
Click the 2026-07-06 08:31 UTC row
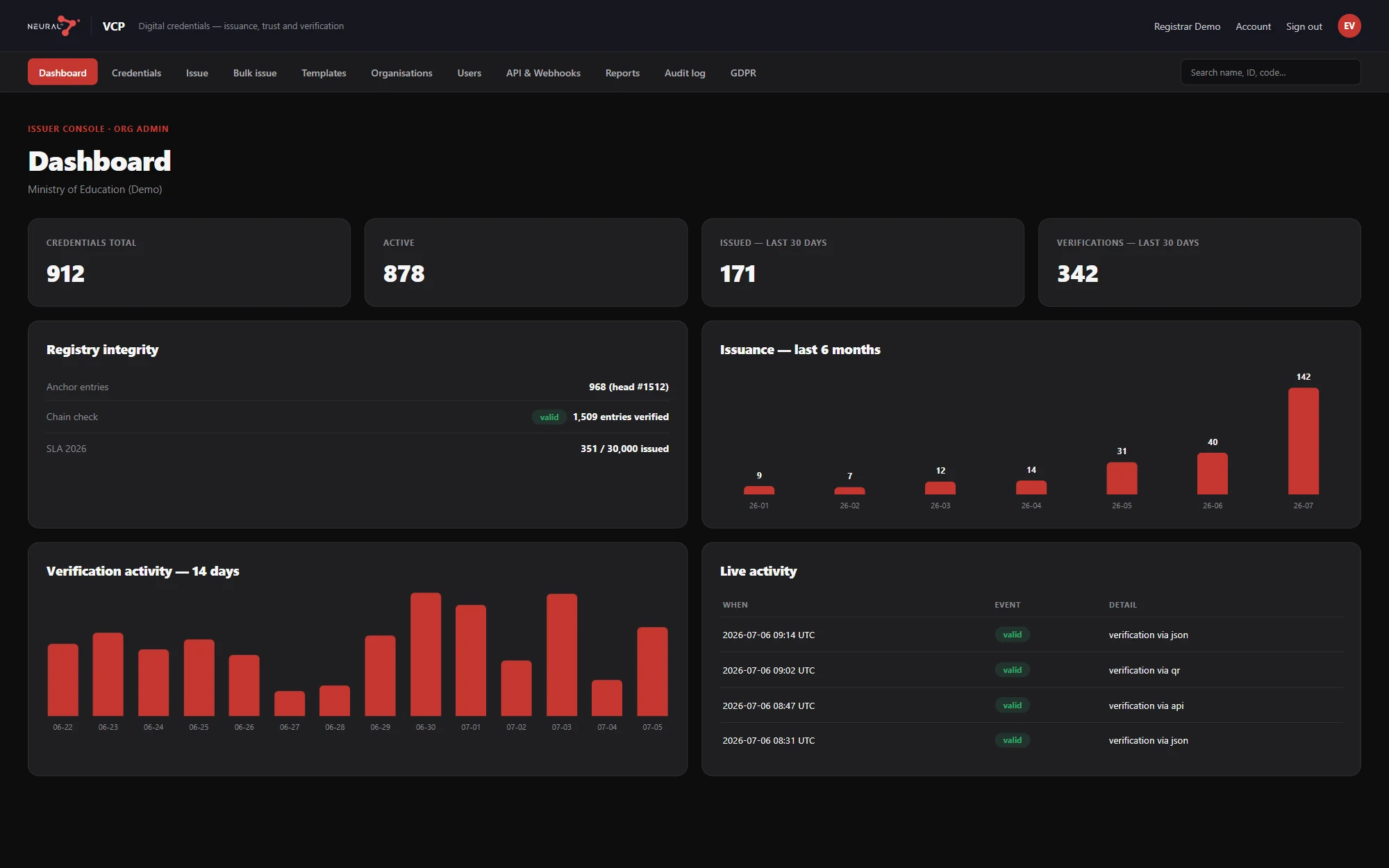click(x=1031, y=740)
